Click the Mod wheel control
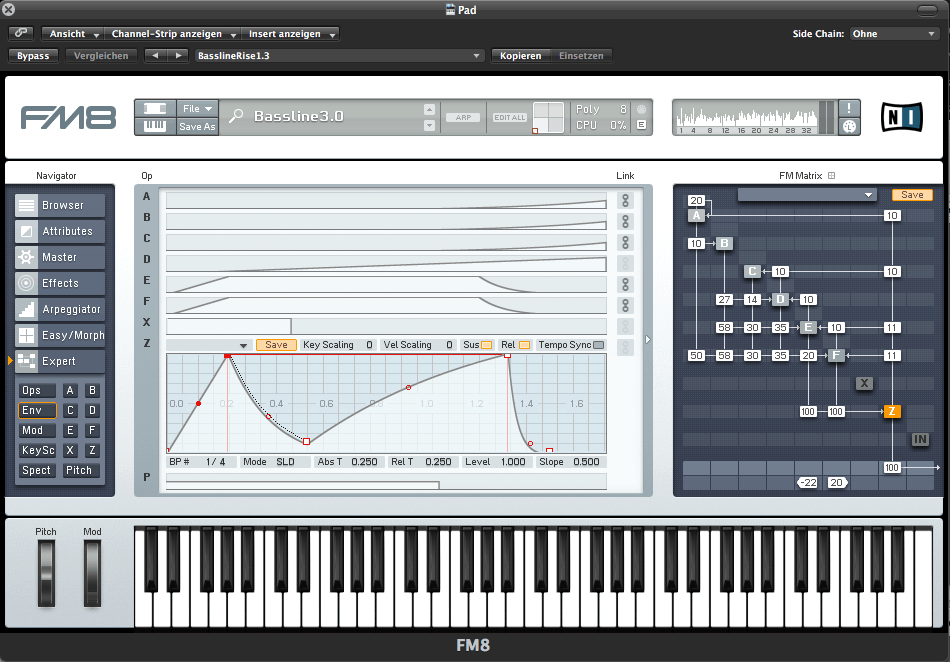 92,575
